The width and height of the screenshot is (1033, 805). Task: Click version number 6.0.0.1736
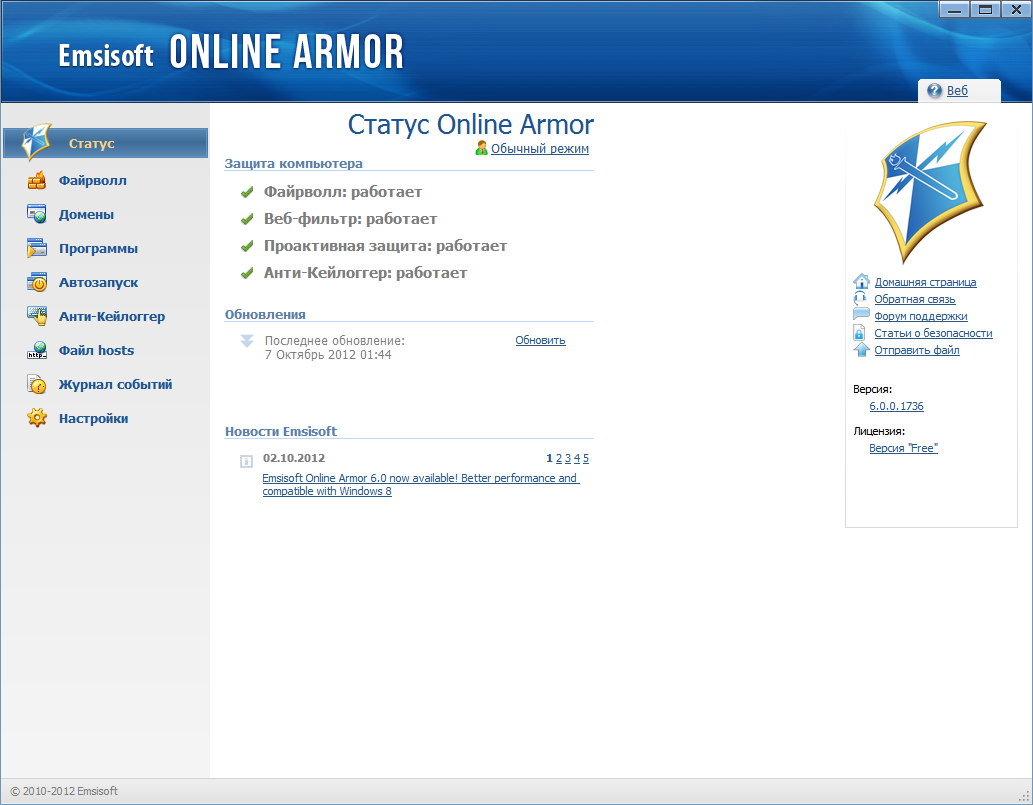point(896,406)
